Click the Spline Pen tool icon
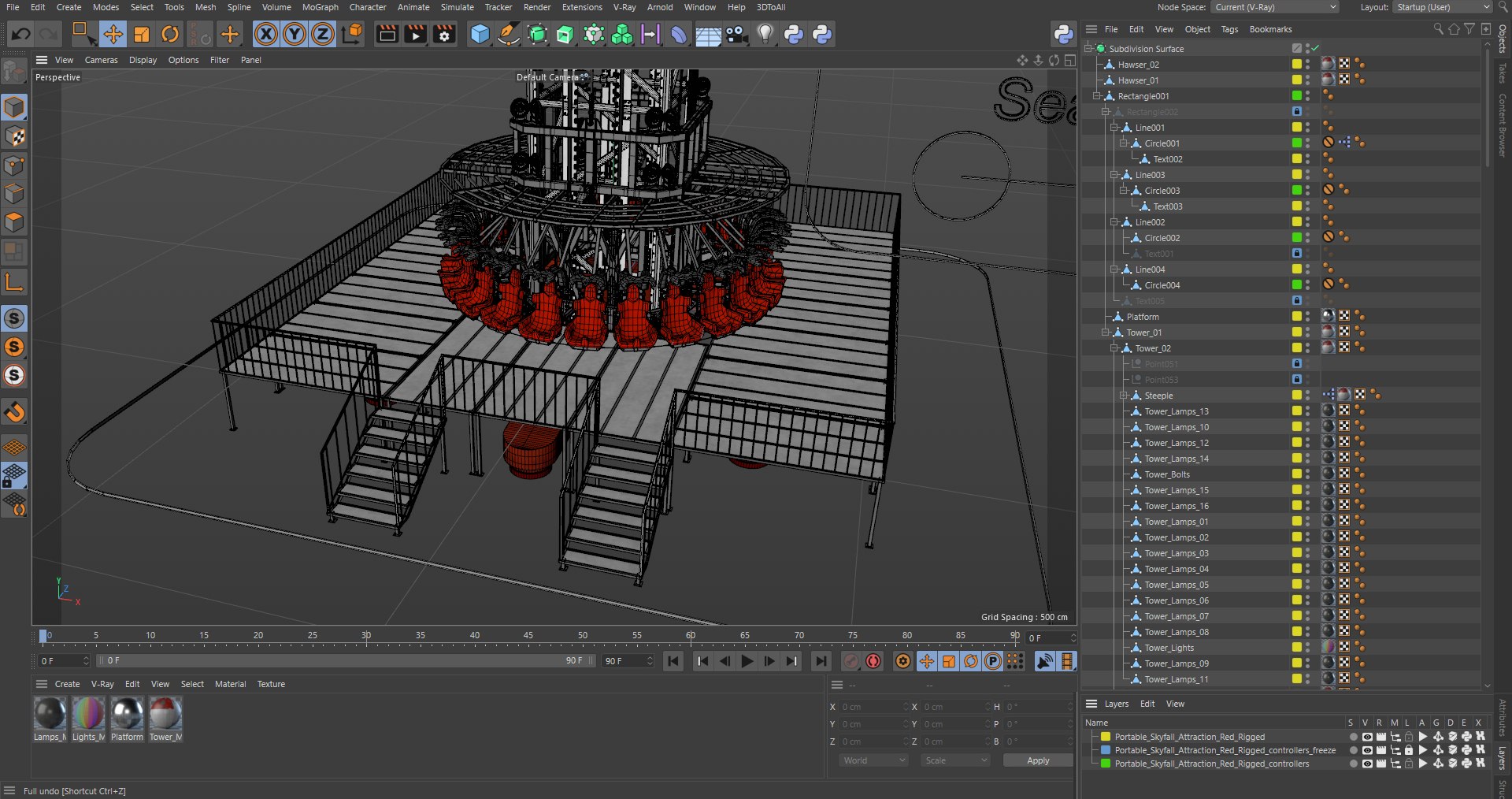This screenshot has width=1512, height=799. point(509,34)
